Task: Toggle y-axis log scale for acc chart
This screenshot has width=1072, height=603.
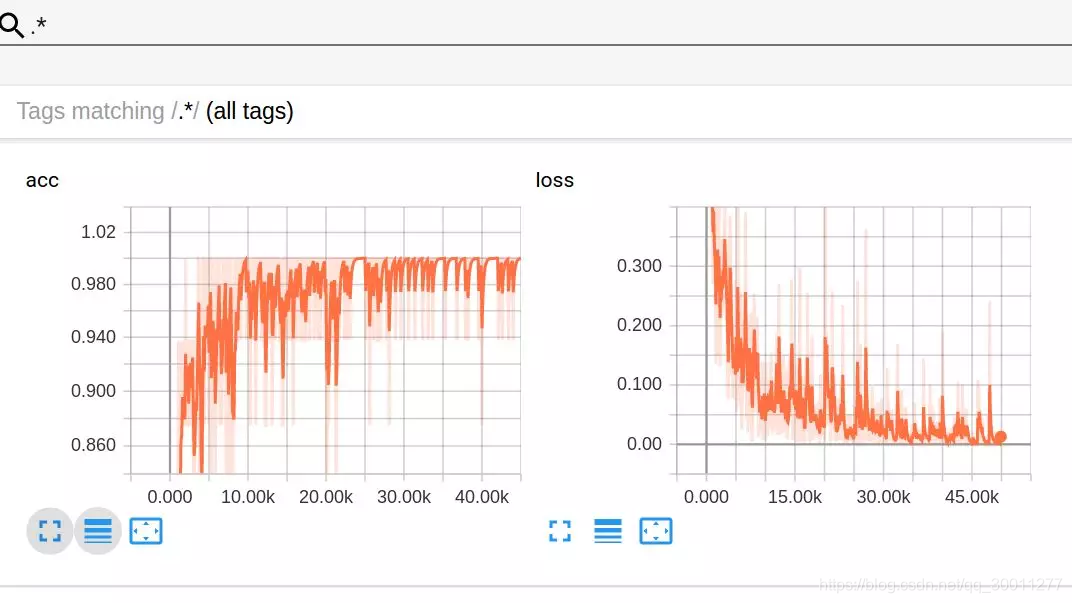Action: coord(98,531)
